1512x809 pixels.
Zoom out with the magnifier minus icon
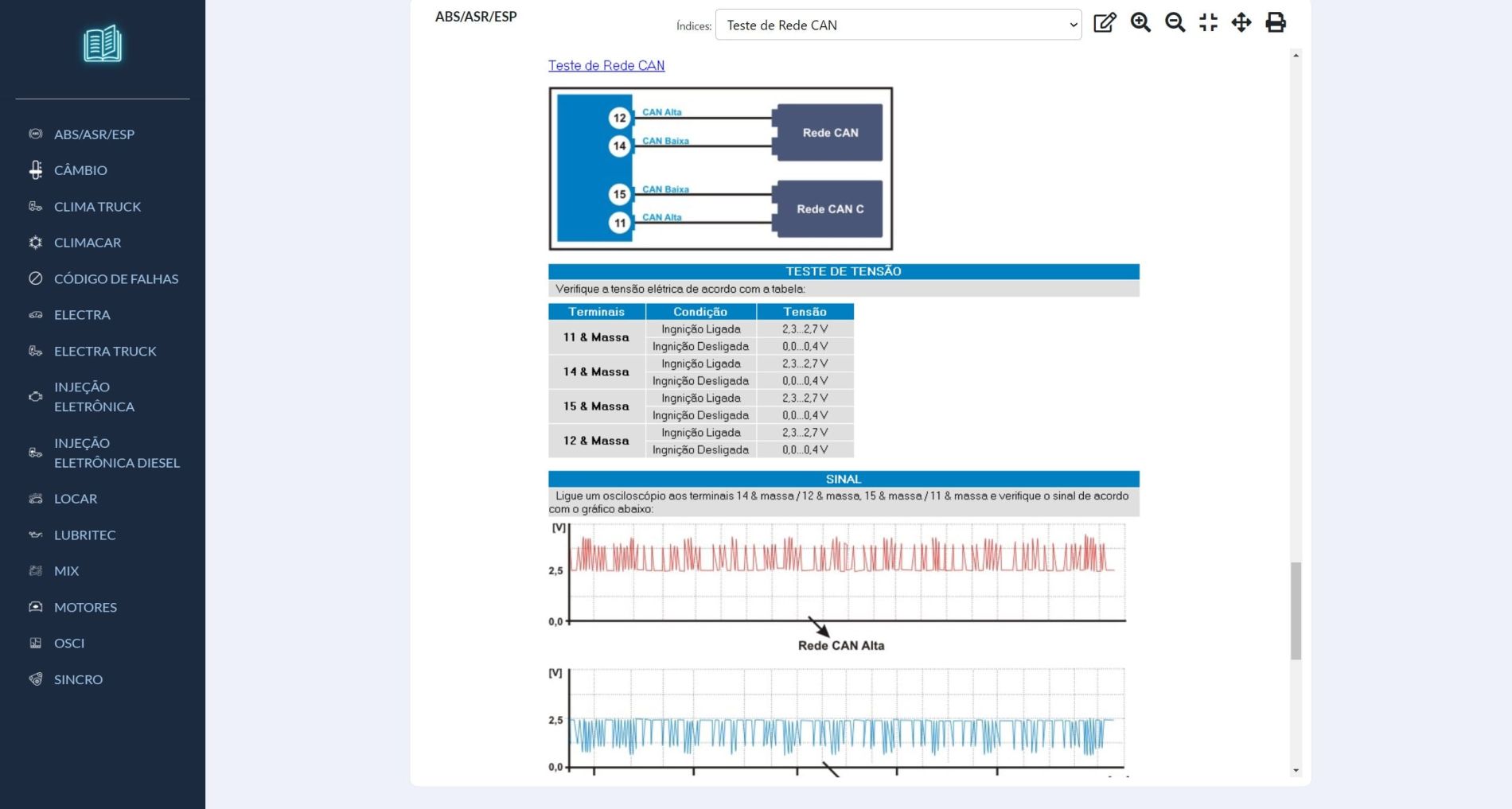[1175, 23]
